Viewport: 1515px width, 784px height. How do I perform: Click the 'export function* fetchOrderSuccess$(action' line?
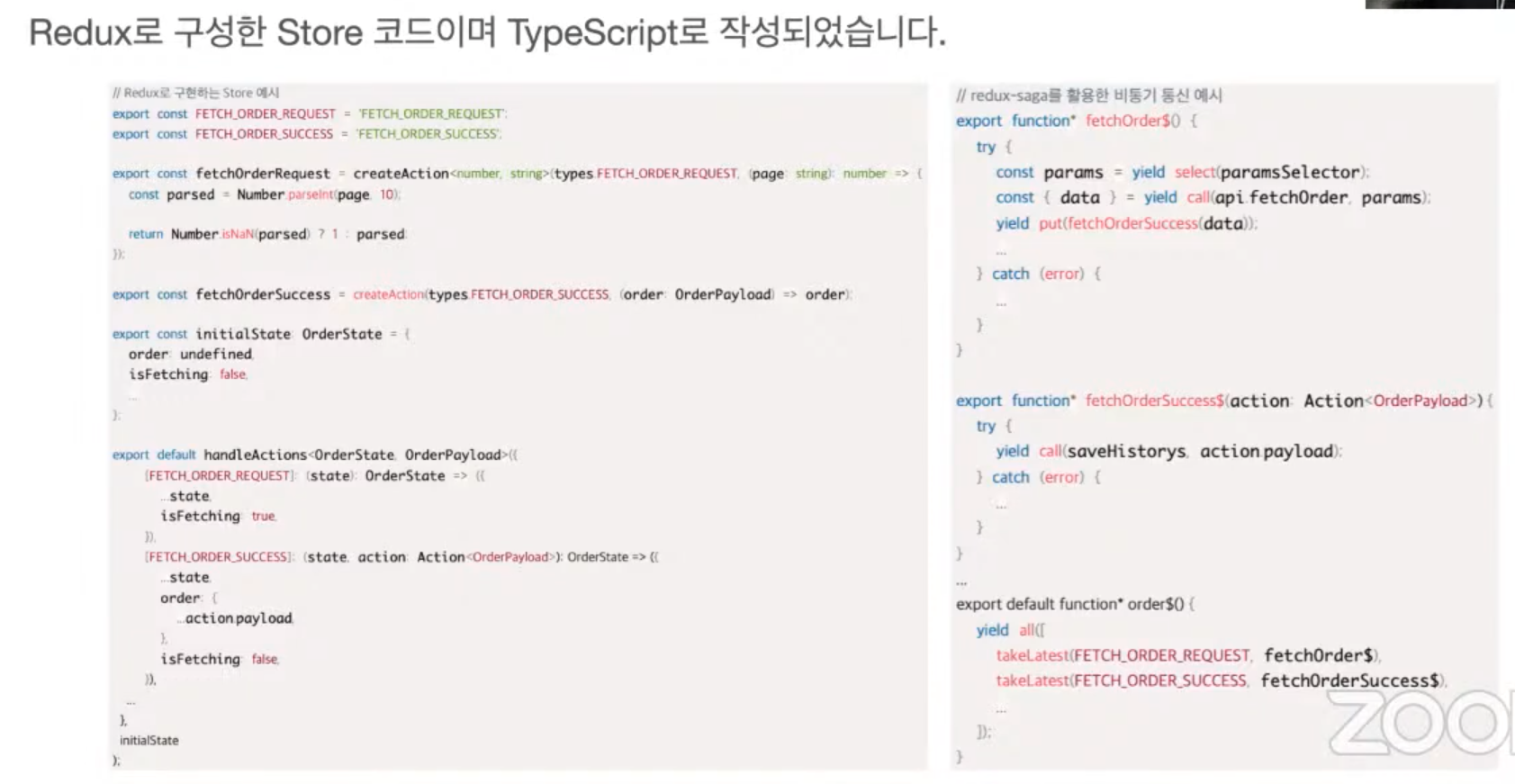[1224, 401]
